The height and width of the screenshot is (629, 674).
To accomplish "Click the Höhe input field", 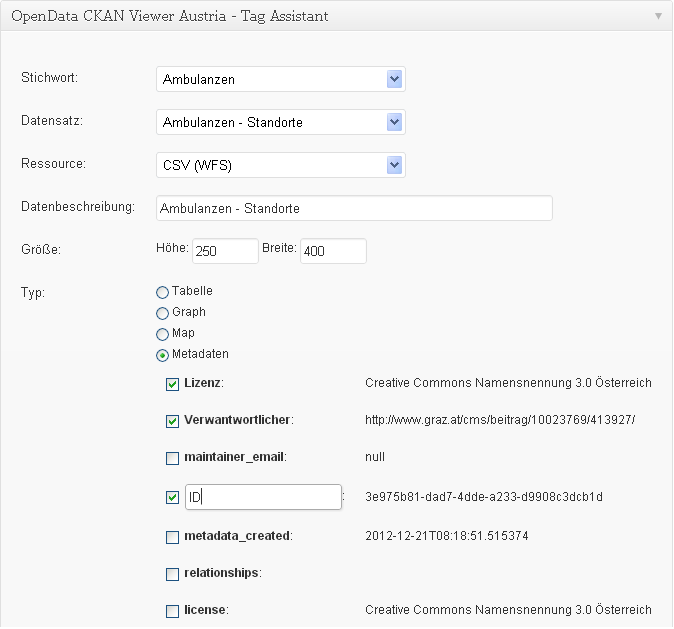I will point(225,251).
